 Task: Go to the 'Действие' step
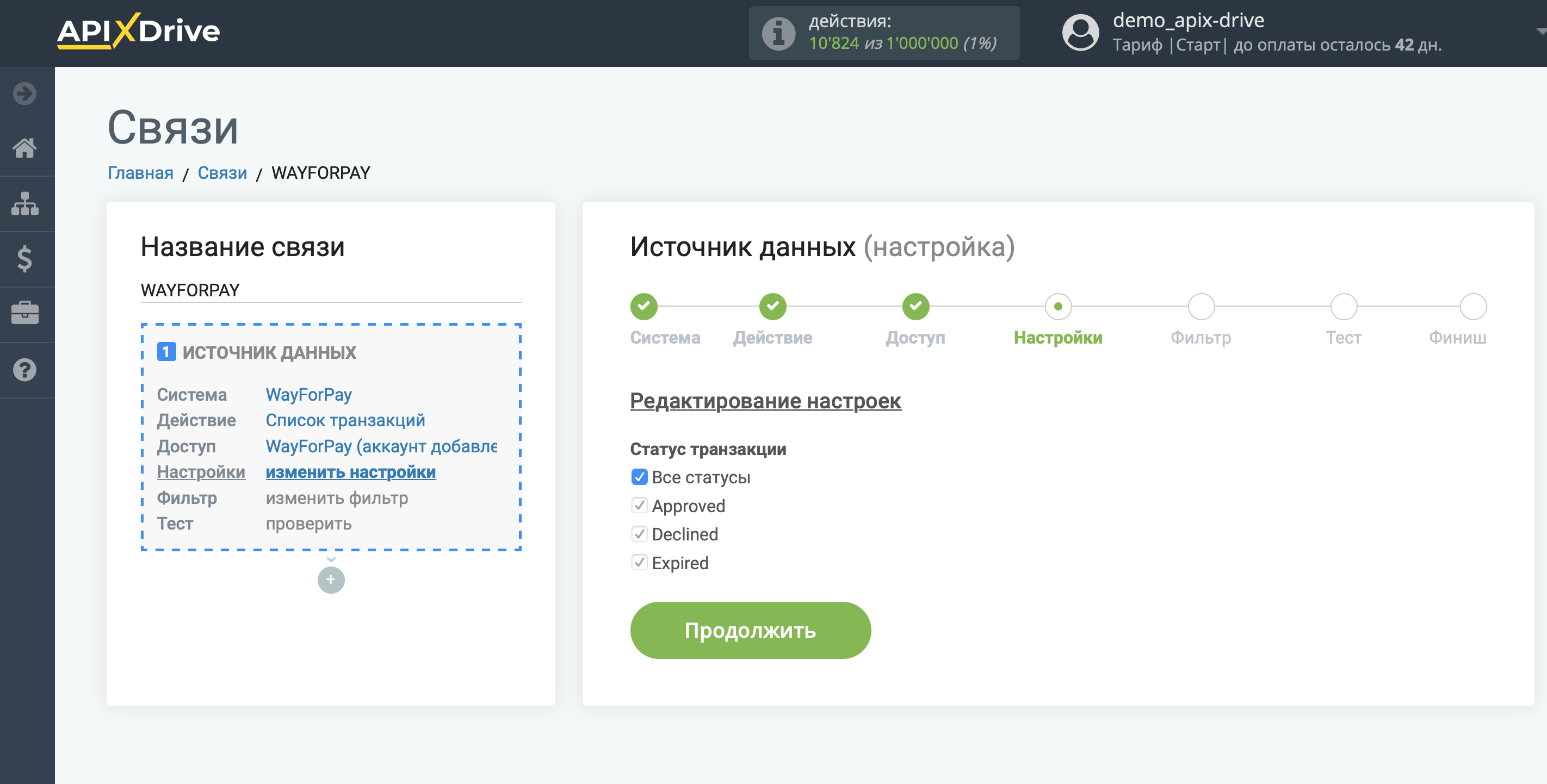click(773, 307)
